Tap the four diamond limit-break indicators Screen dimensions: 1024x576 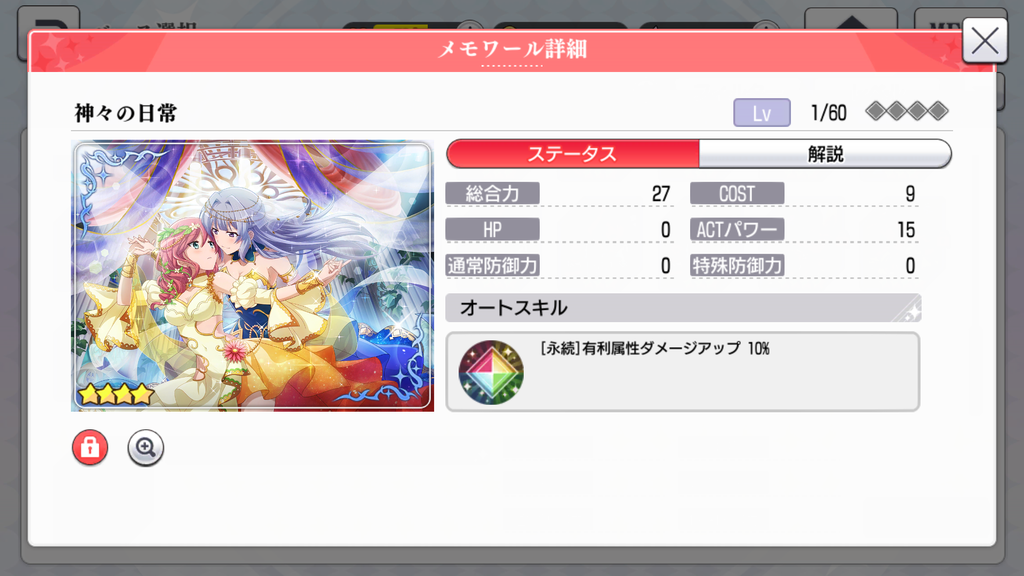[x=906, y=111]
